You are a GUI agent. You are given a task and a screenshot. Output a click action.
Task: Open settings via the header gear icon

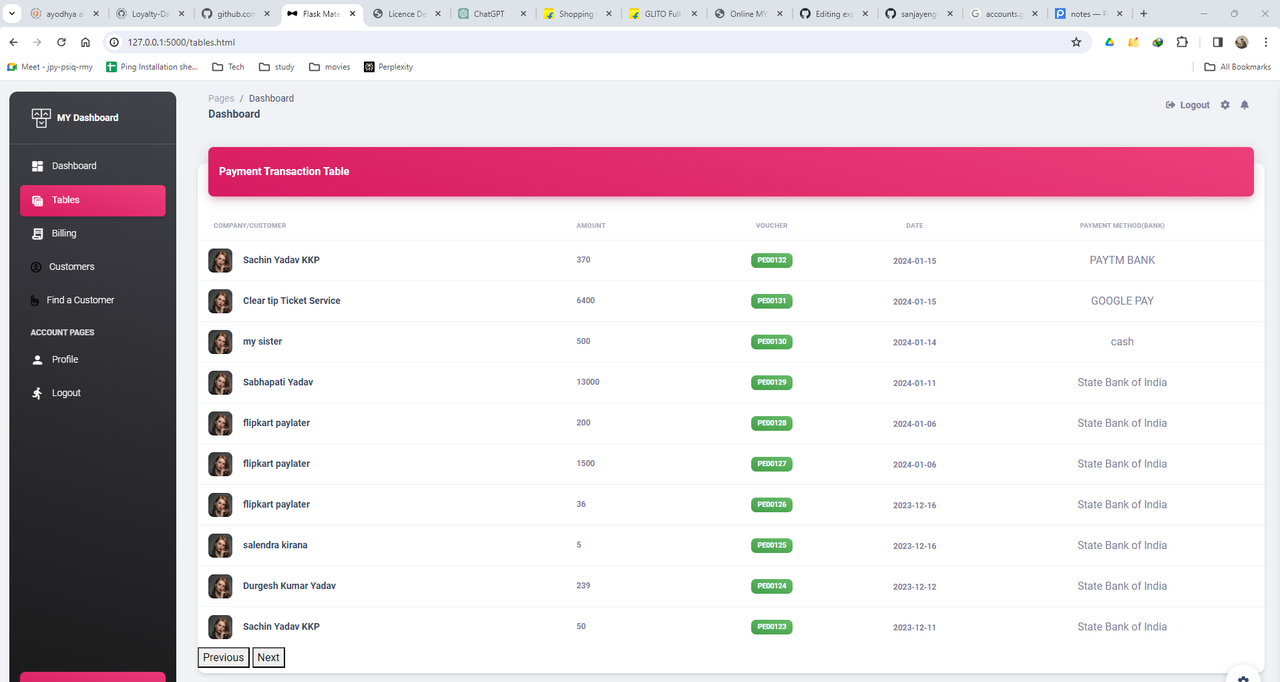click(x=1225, y=105)
